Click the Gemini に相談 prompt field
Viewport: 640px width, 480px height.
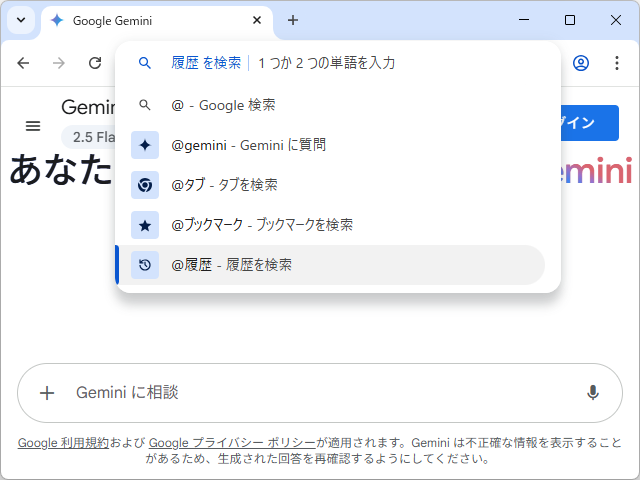[320, 393]
